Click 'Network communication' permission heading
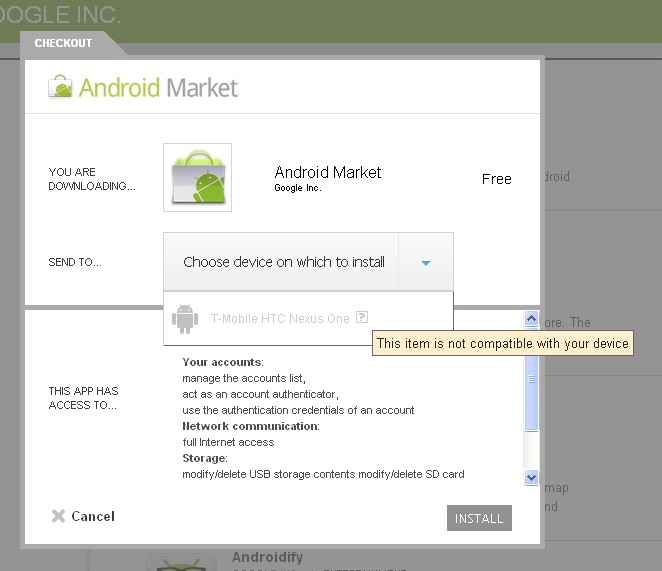This screenshot has width=662, height=571. pyautogui.click(x=251, y=426)
